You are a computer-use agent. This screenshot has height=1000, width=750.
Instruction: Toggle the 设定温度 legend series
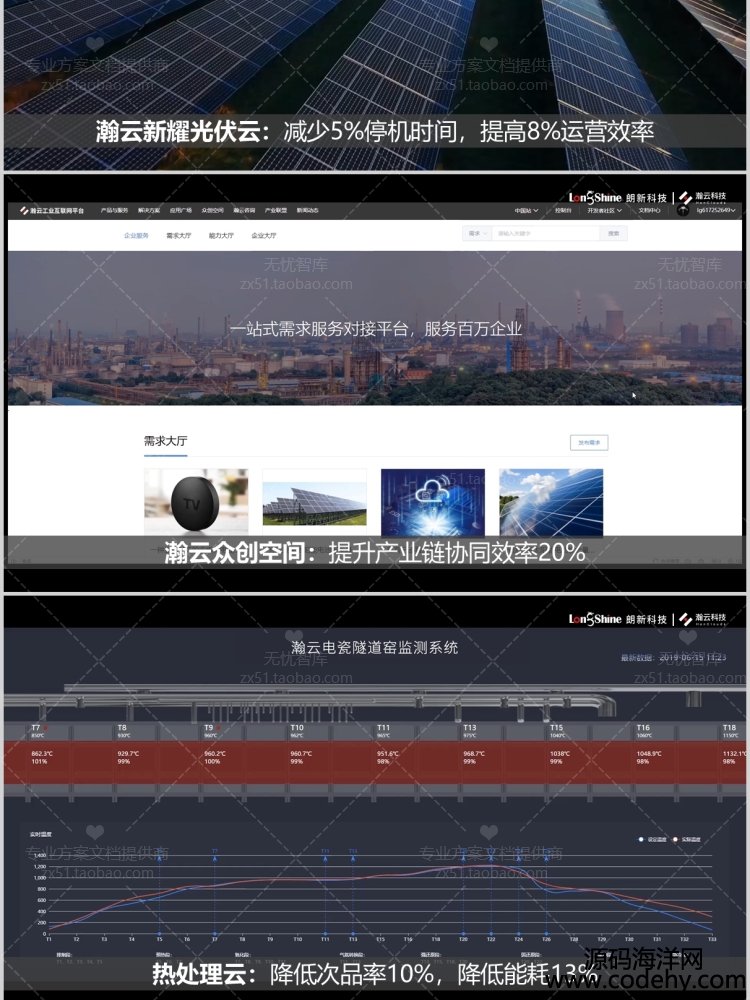[652, 839]
